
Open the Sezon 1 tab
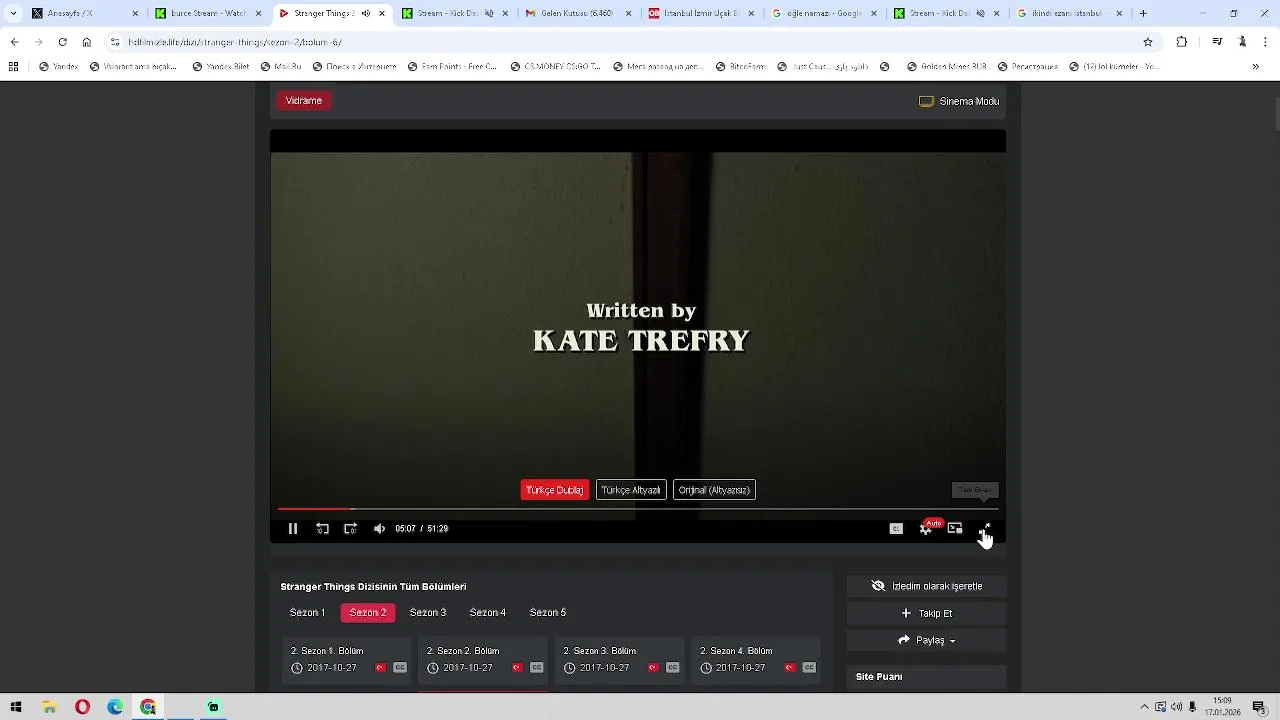pos(307,612)
